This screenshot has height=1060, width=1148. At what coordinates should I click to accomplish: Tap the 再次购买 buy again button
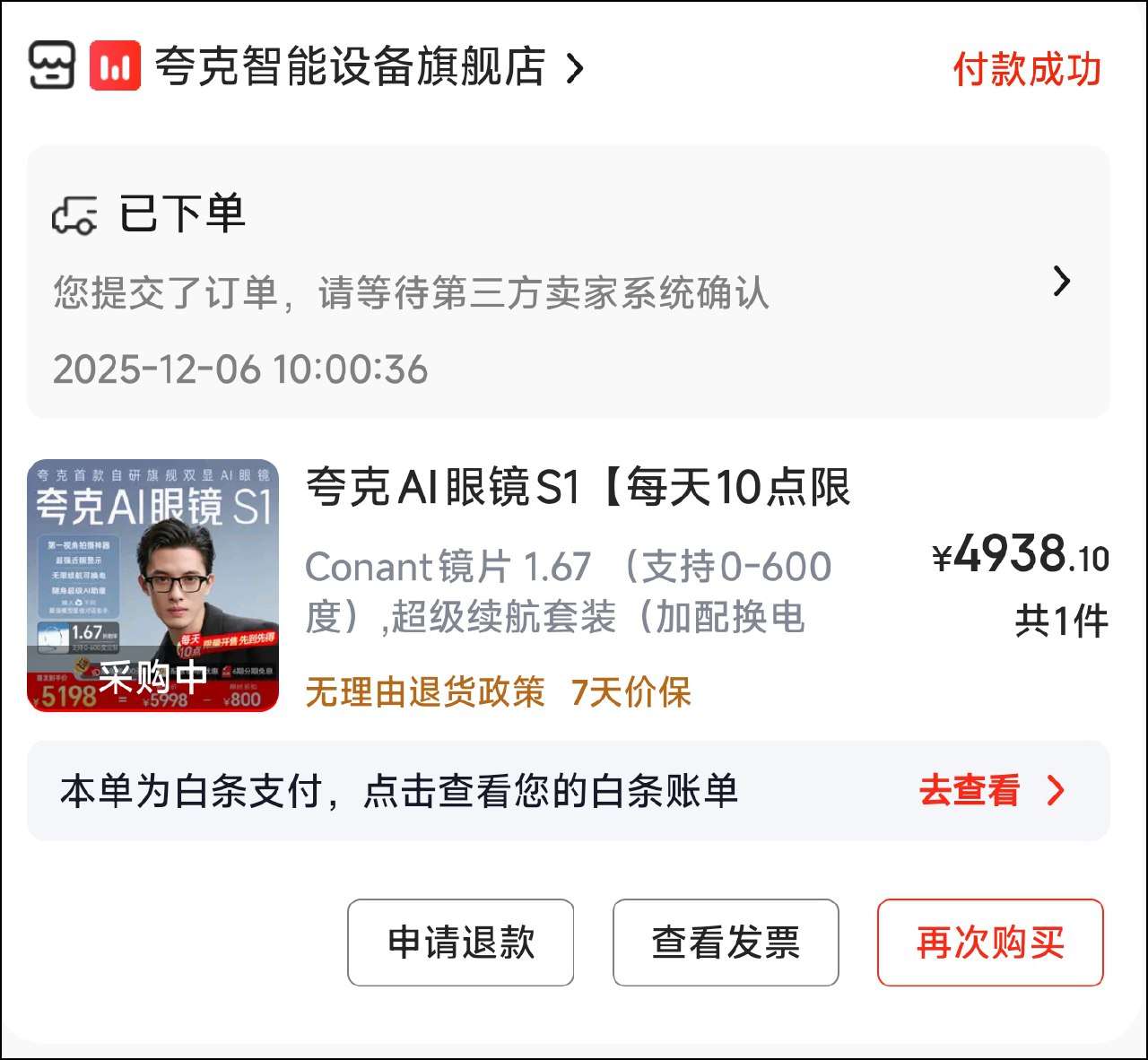(x=990, y=943)
